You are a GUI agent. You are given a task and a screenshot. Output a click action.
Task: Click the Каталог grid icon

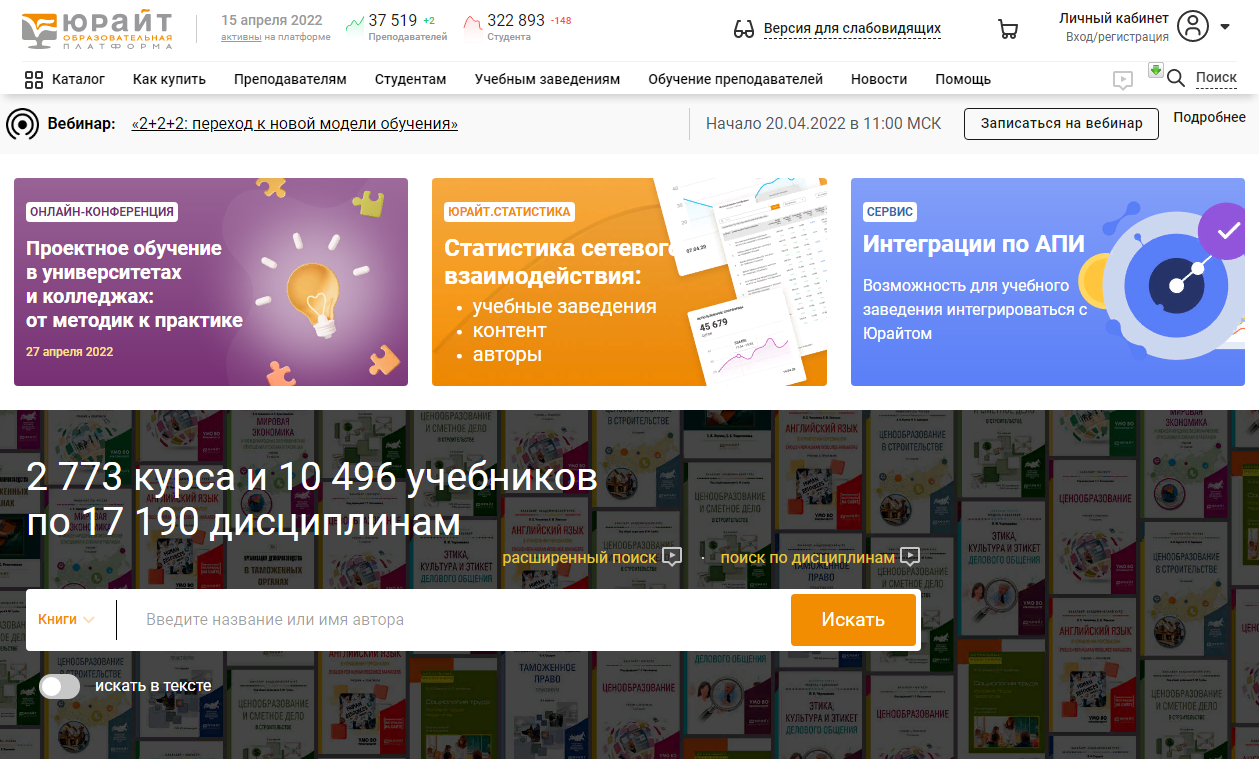click(x=34, y=80)
